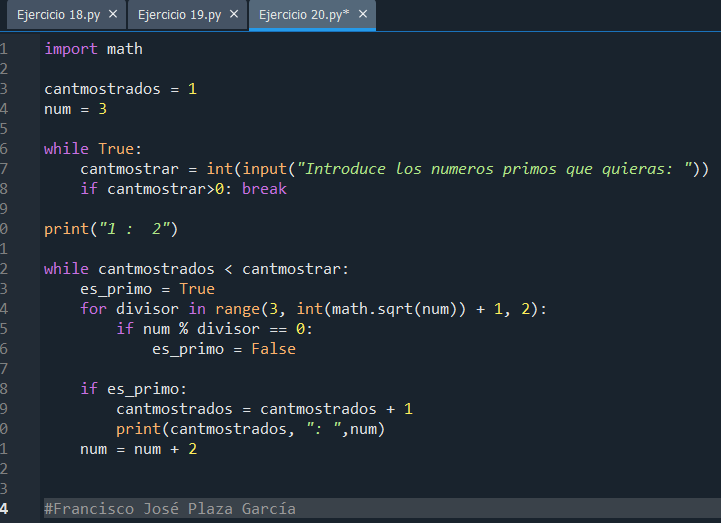The width and height of the screenshot is (721, 523).
Task: Click the 'es_primo = False' assignment
Action: pos(223,349)
